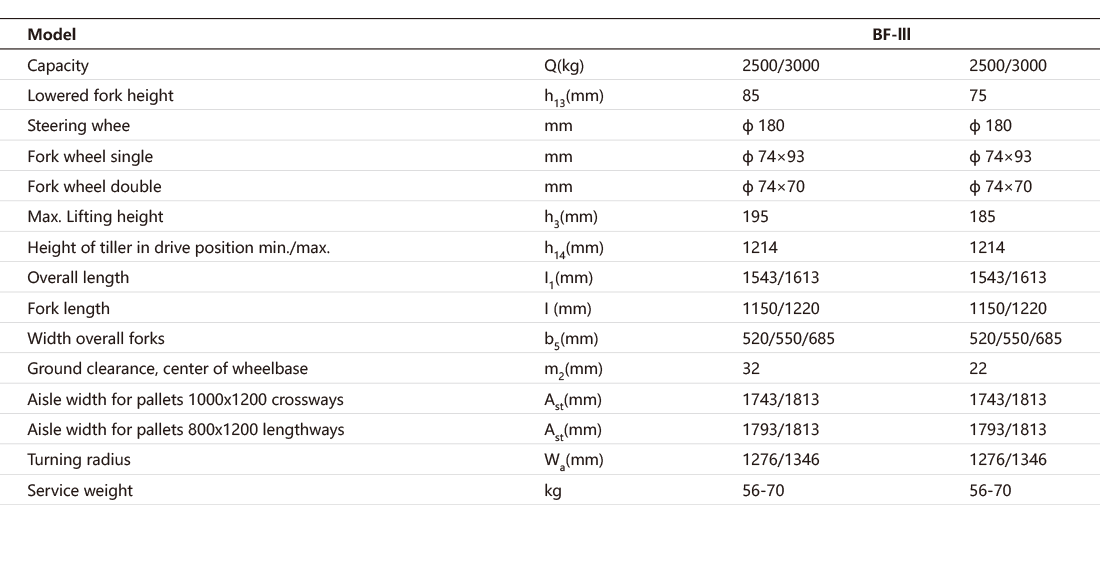Click the lowered fork height value 85
The width and height of the screenshot is (1100, 564).
751,96
